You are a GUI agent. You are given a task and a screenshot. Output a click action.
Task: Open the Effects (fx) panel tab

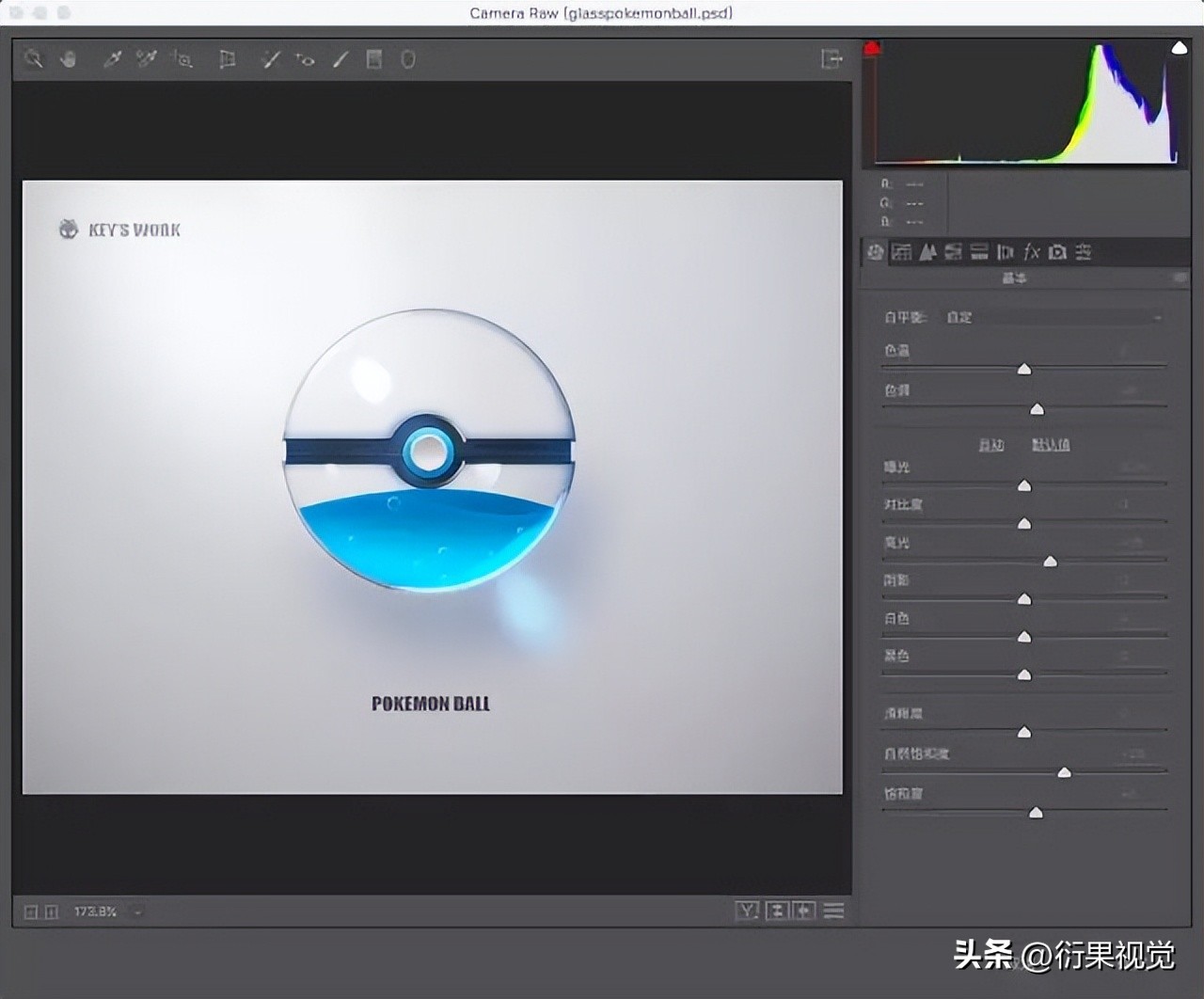pos(1032,252)
